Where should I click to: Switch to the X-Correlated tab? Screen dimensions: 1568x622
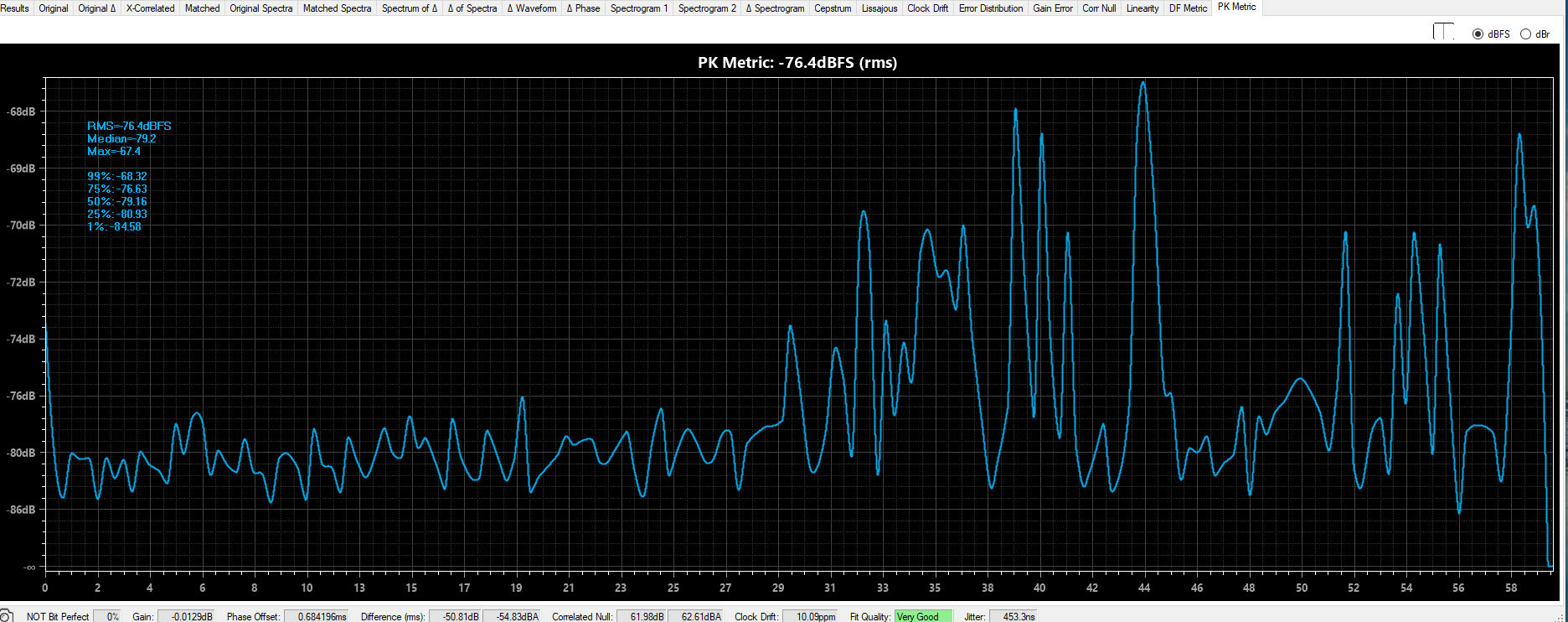click(x=151, y=8)
